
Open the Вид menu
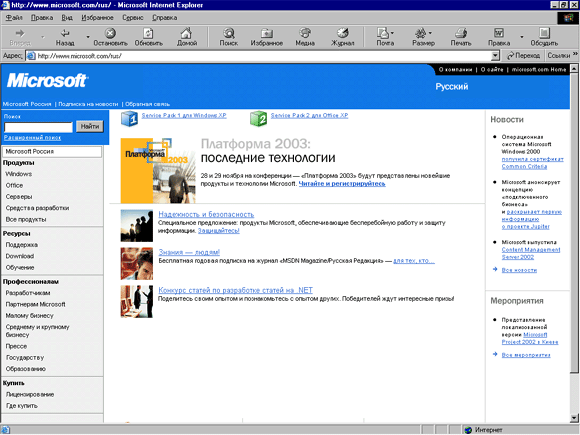[x=67, y=17]
